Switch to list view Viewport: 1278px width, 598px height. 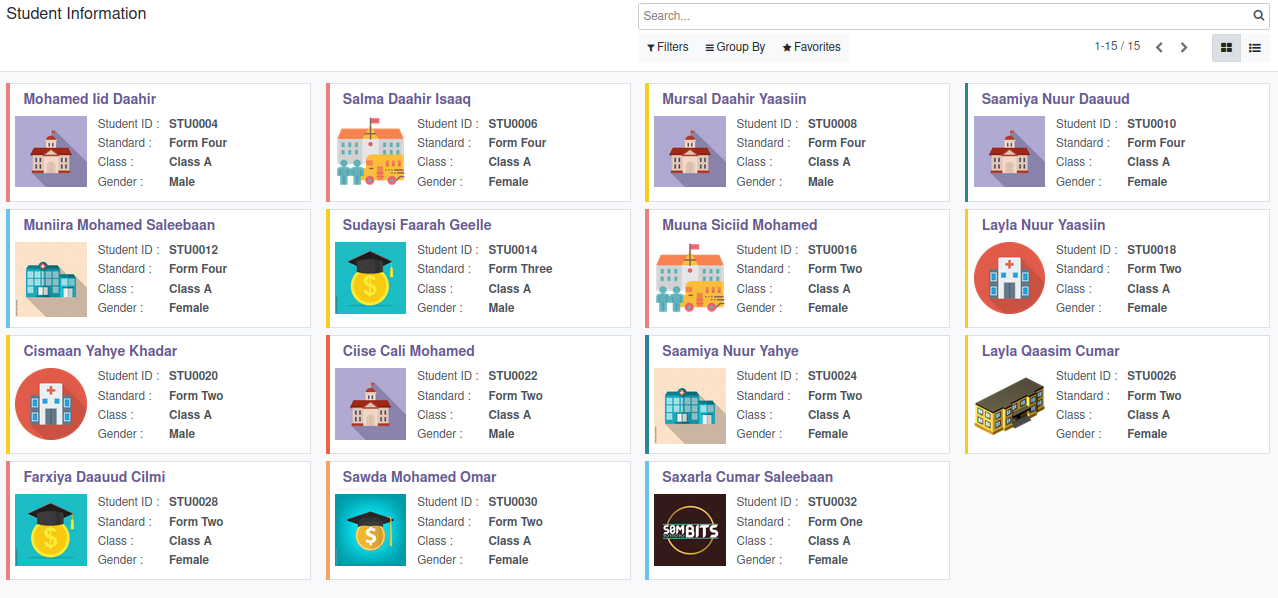[x=1255, y=47]
